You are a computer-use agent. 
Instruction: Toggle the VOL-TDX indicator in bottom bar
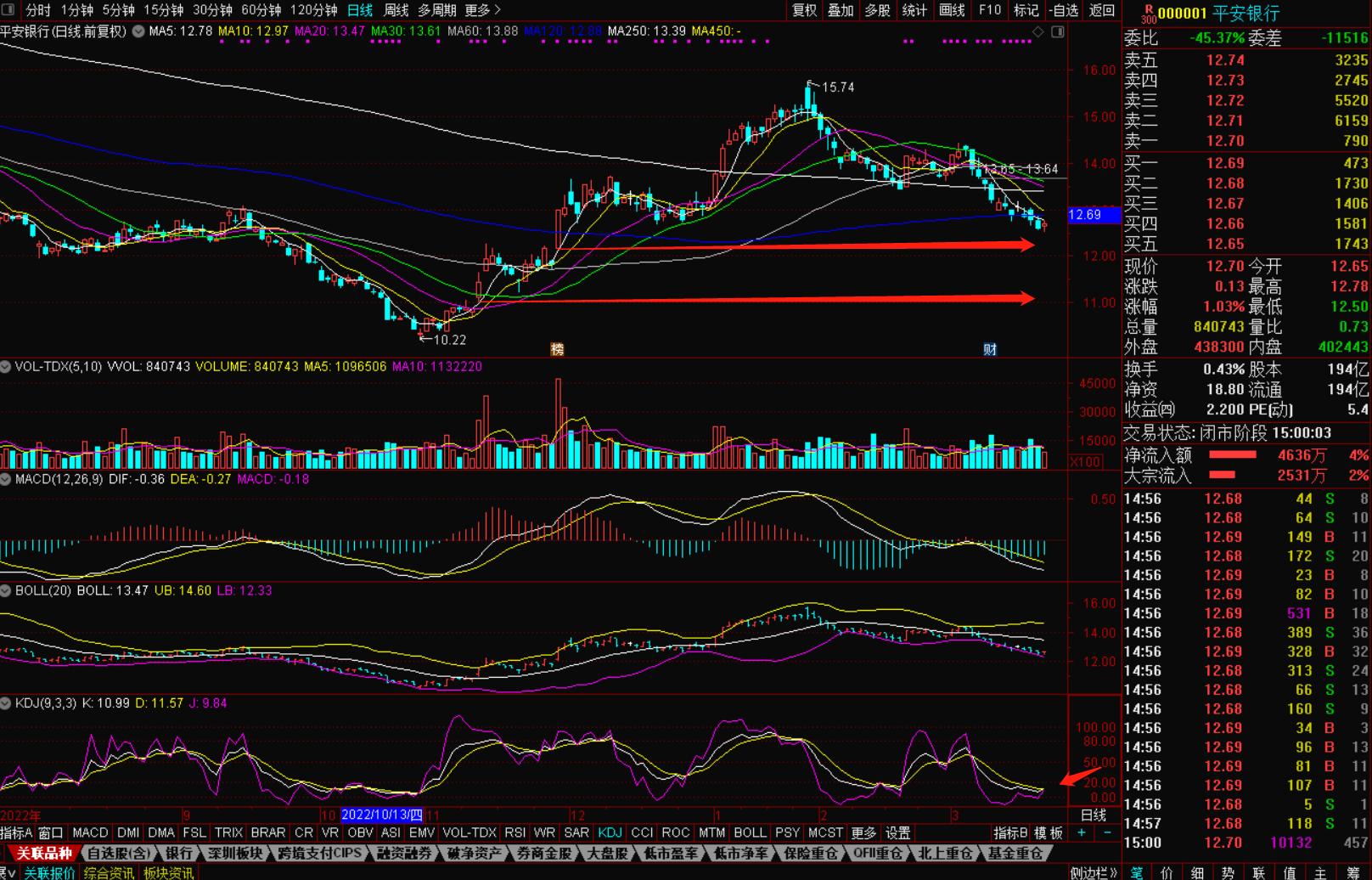pos(469,833)
